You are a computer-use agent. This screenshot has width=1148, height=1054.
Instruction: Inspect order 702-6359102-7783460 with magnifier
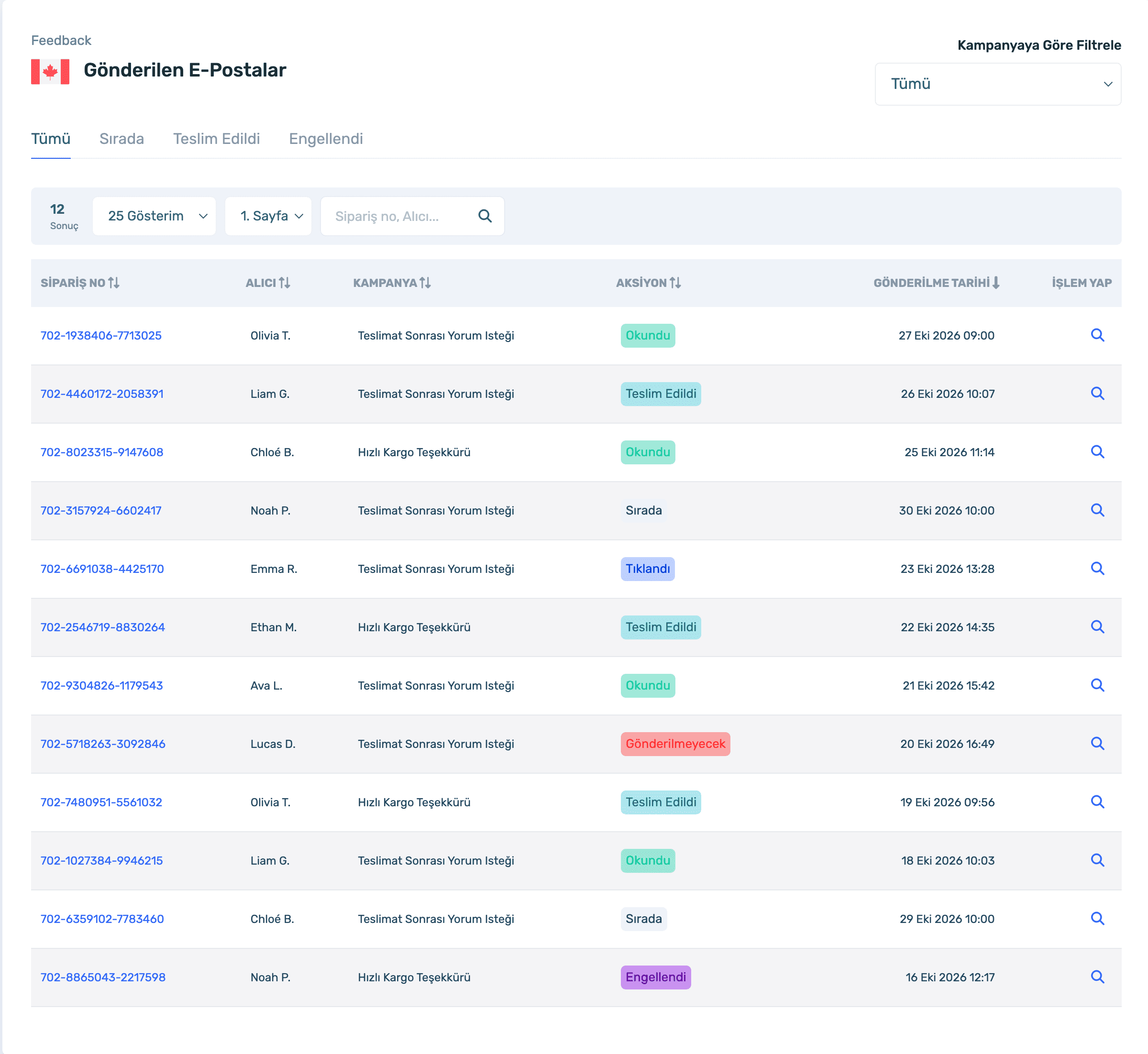(x=1097, y=919)
